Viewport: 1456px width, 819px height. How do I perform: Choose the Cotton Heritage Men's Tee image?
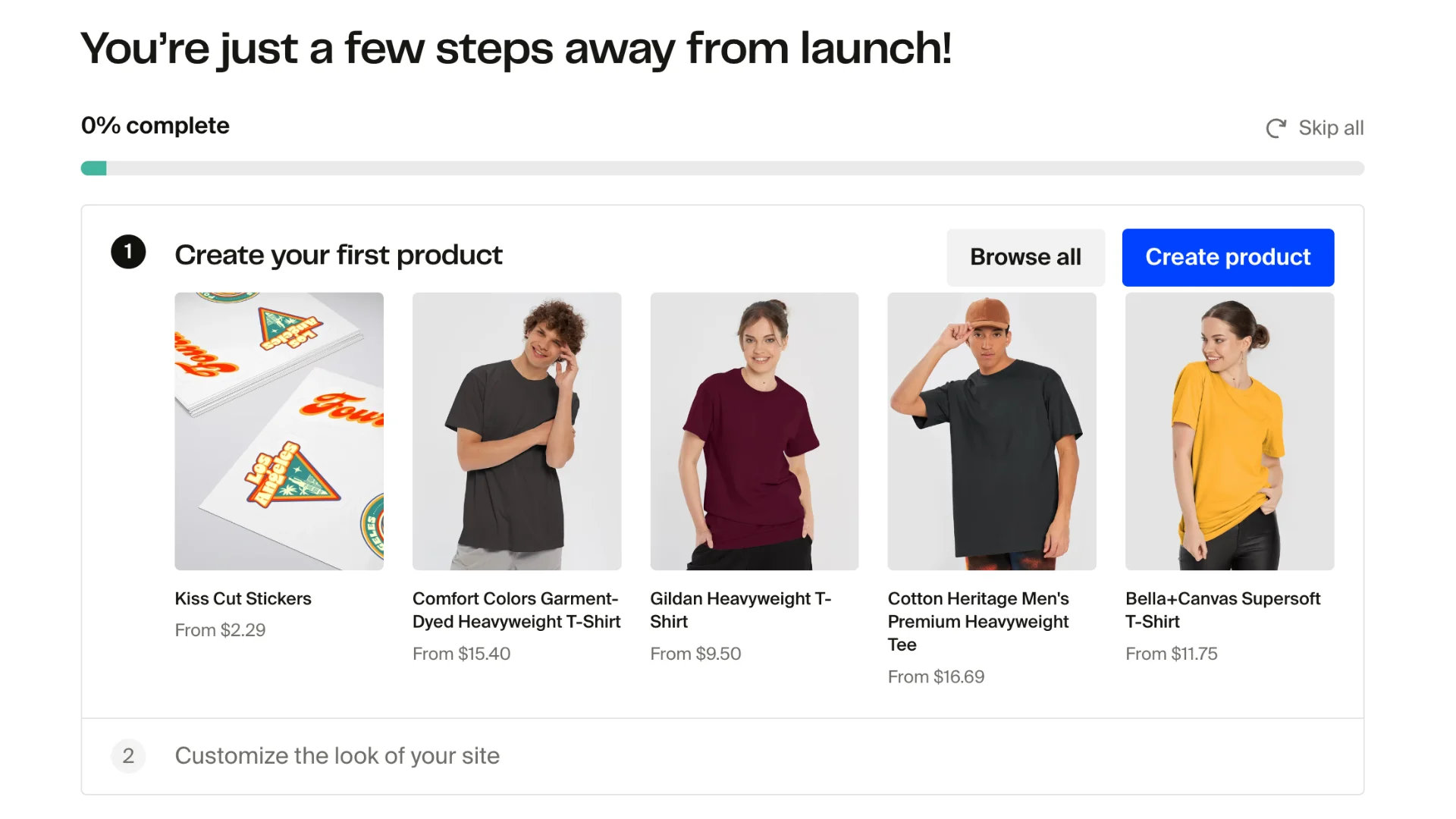coord(992,431)
